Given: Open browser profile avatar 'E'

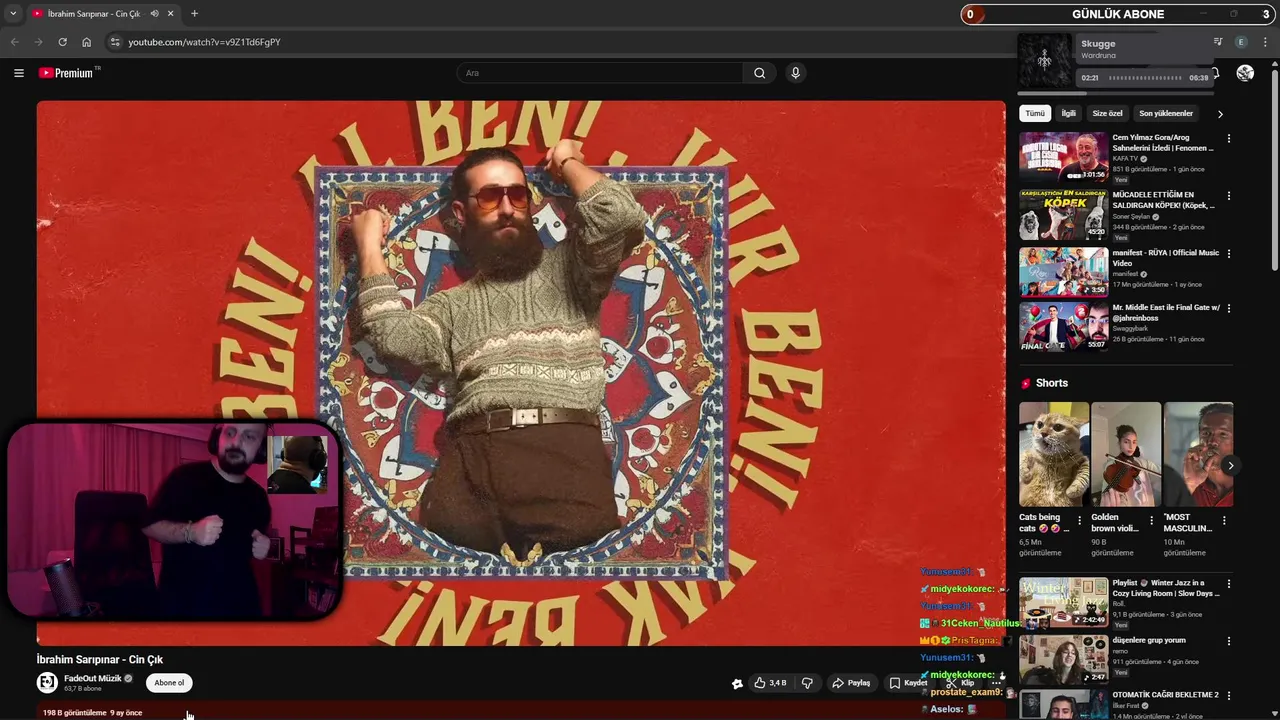Looking at the screenshot, I should (1241, 42).
